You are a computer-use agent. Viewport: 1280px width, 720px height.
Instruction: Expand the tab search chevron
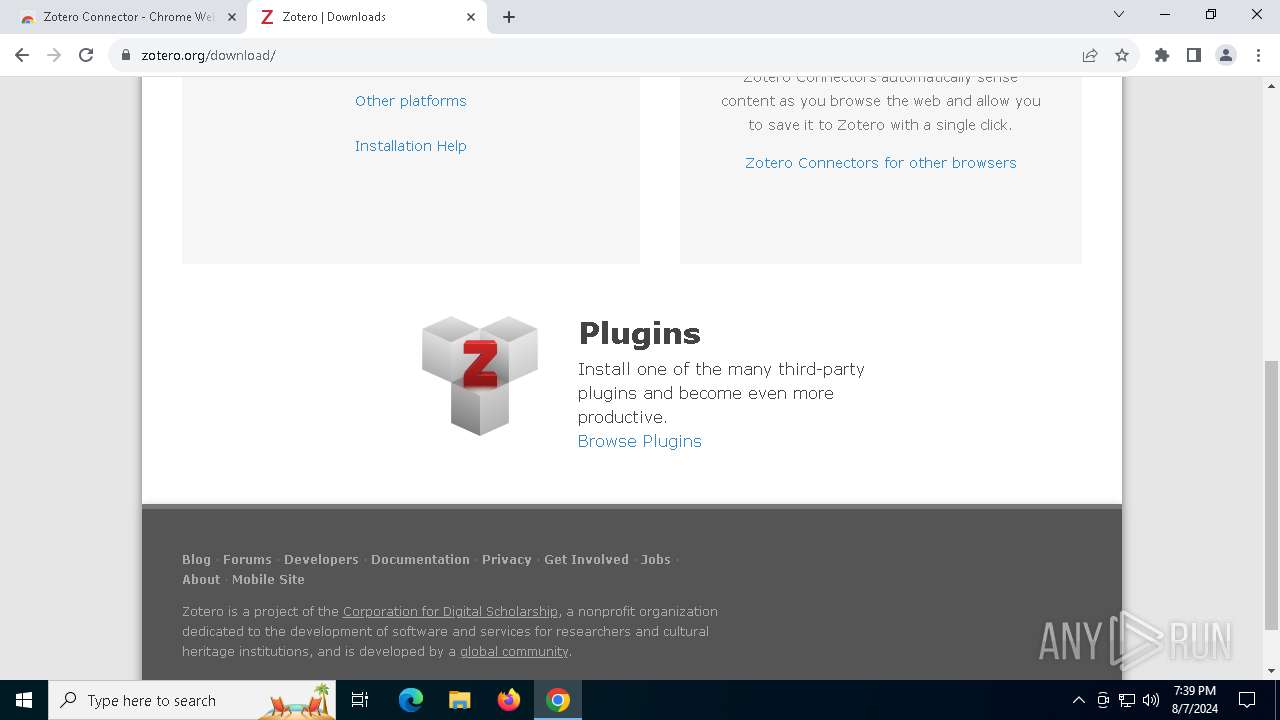pyautogui.click(x=1119, y=14)
